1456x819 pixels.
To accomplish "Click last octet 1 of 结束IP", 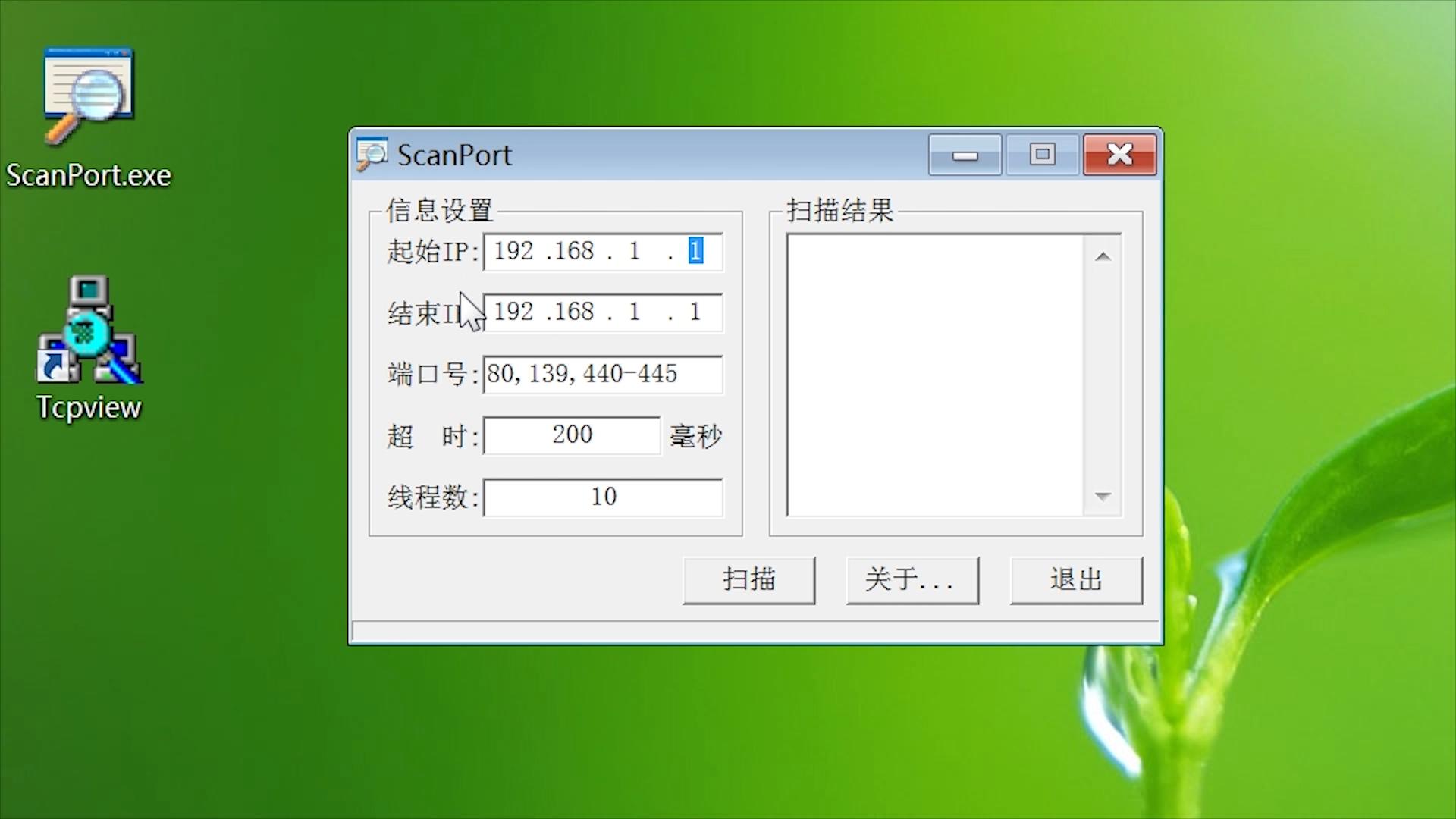I will click(x=695, y=312).
